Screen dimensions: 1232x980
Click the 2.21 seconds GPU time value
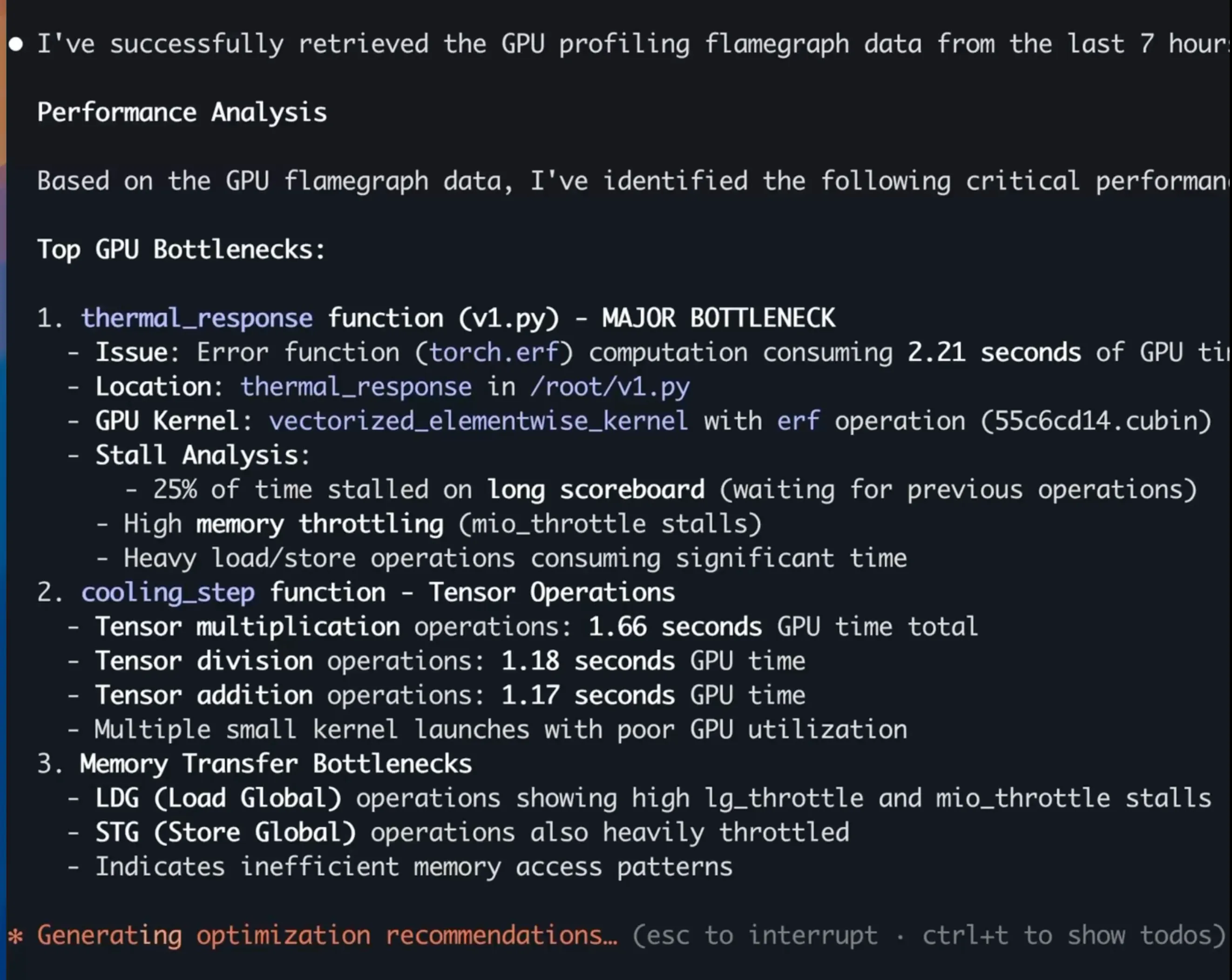(x=994, y=352)
